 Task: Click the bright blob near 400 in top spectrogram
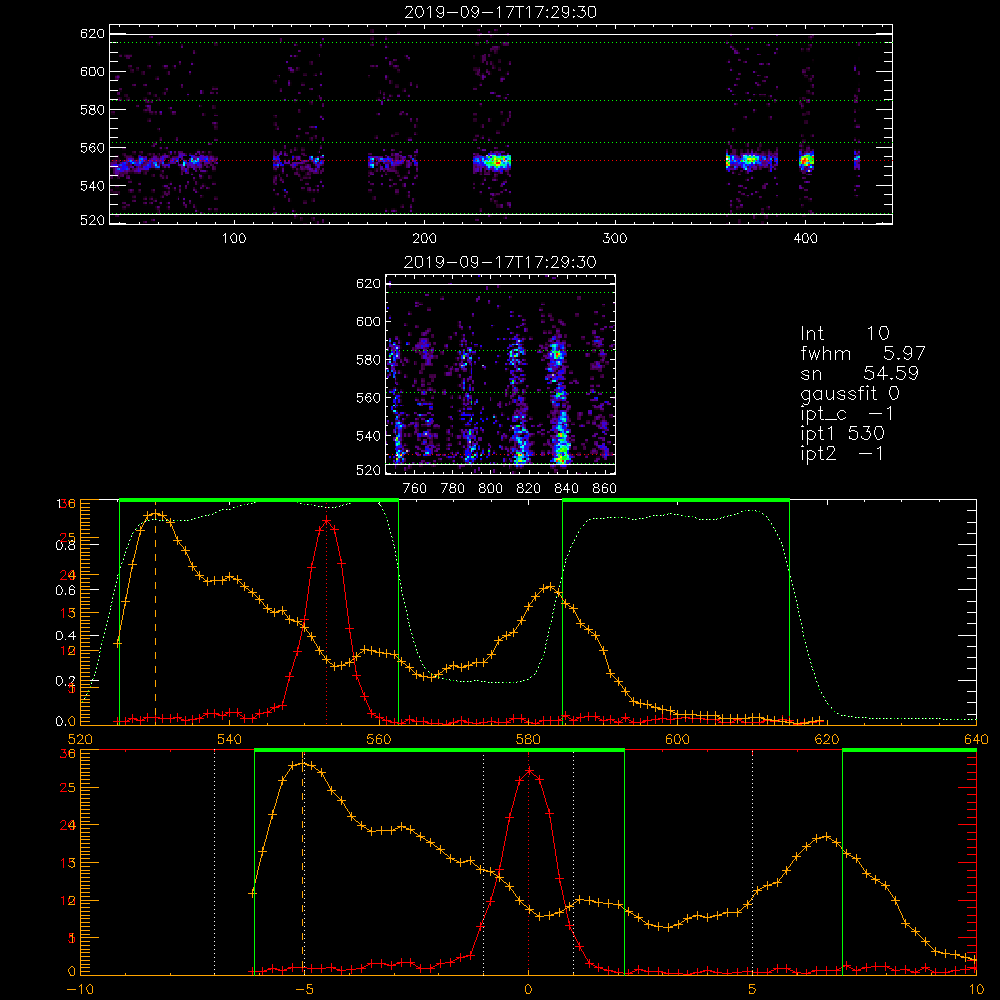(x=807, y=160)
